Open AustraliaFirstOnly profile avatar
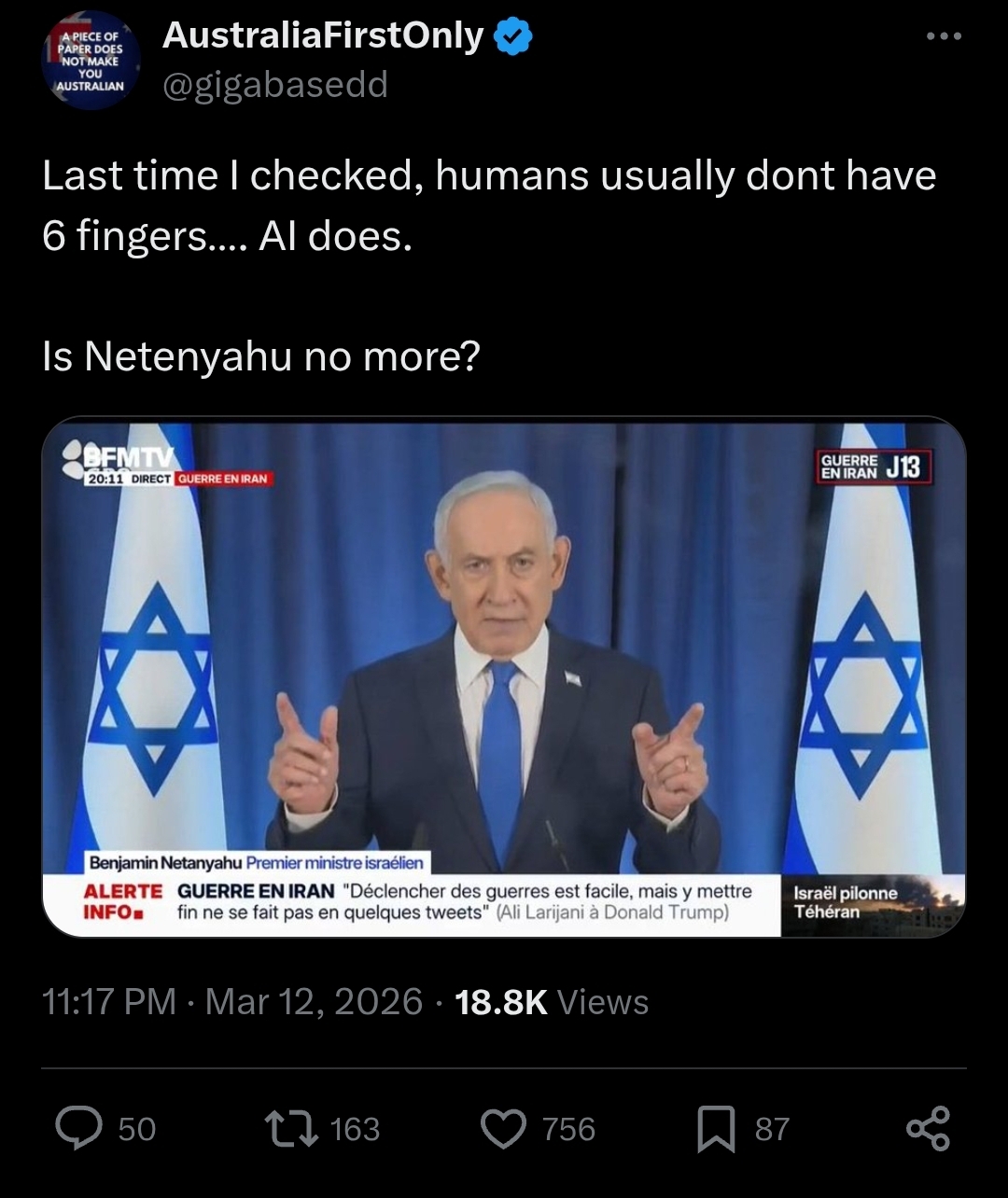This screenshot has height=1198, width=1008. (91, 61)
